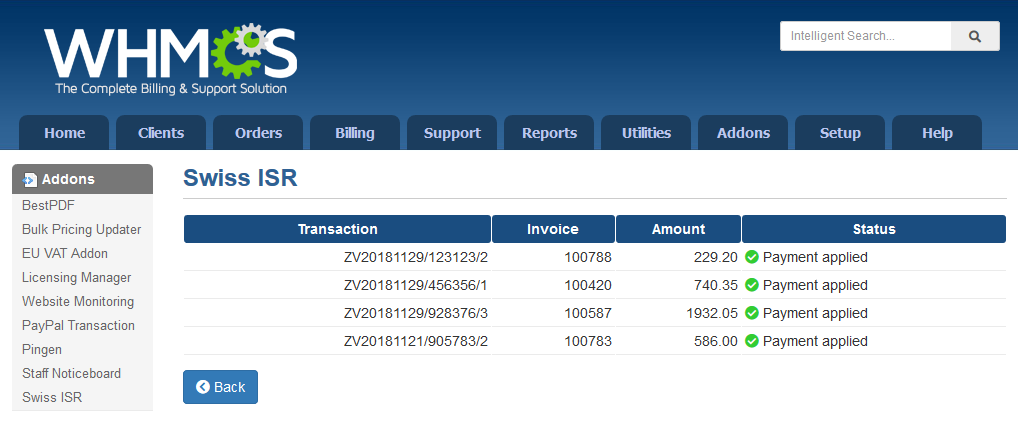The height and width of the screenshot is (430, 1018).
Task: Open Swiss ISR sidebar link
Action: point(52,398)
